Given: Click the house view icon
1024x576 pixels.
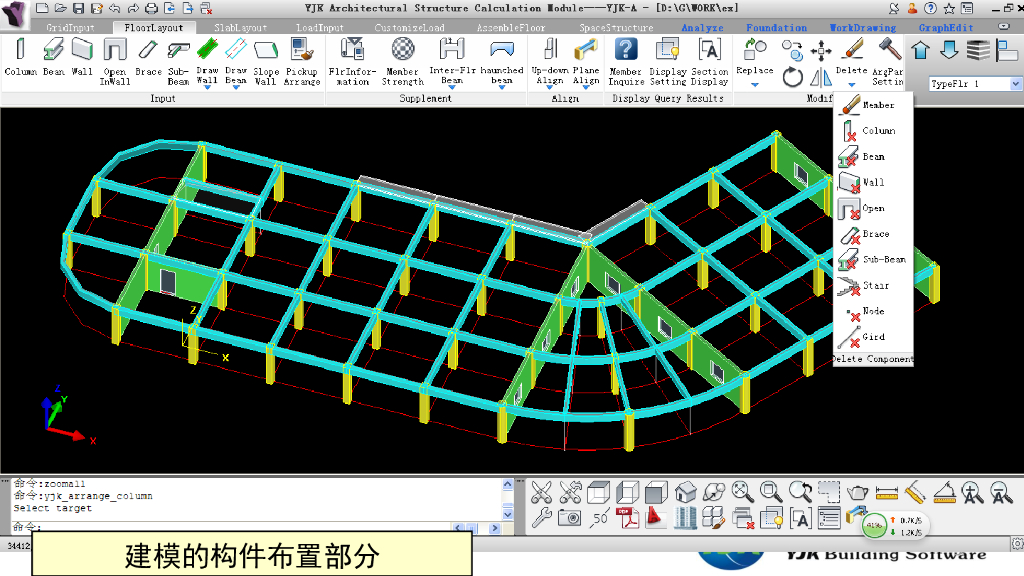Looking at the screenshot, I should (685, 492).
